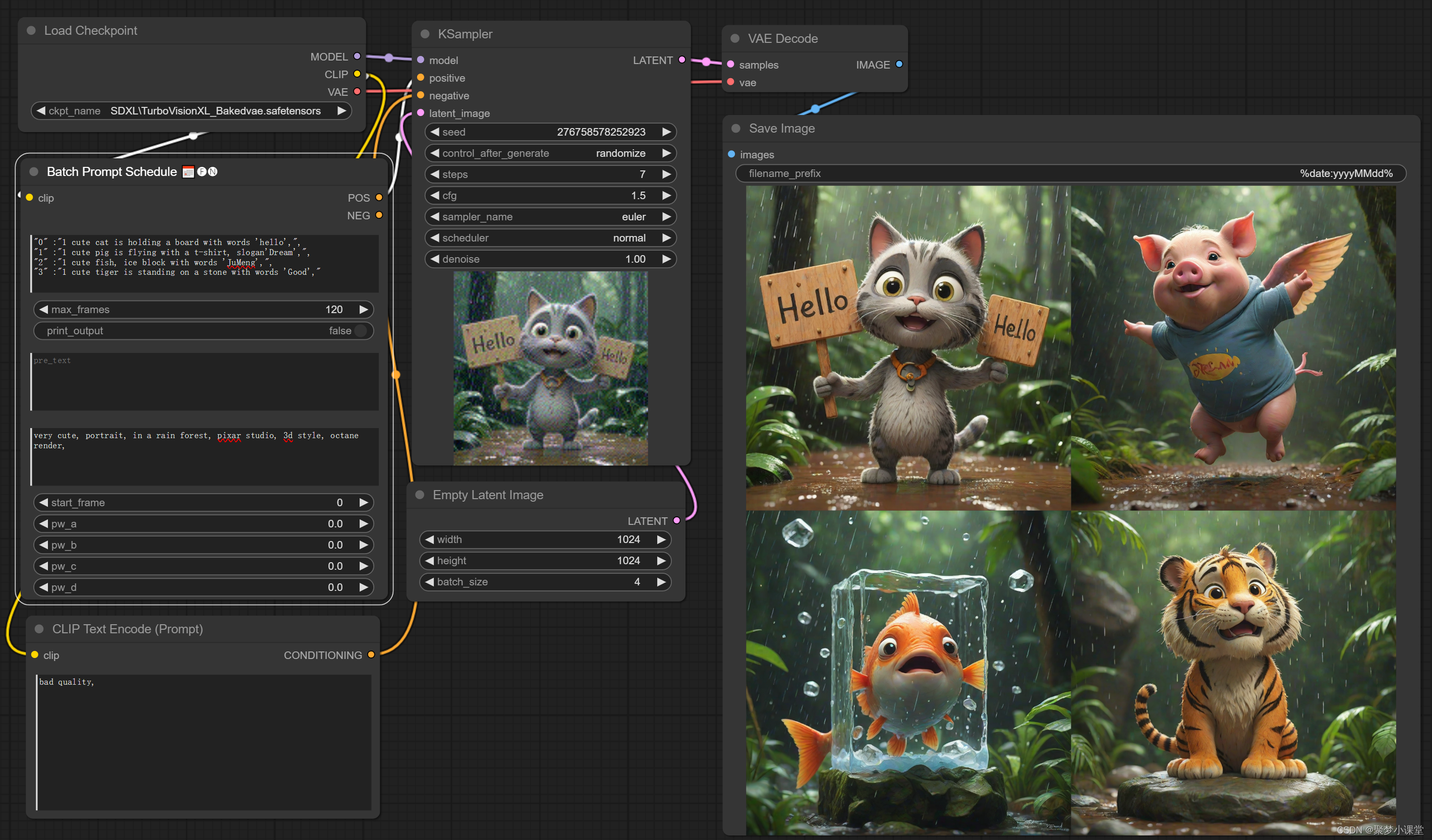Click the Empty Latent Image node dot
1432x840 pixels.
420,495
